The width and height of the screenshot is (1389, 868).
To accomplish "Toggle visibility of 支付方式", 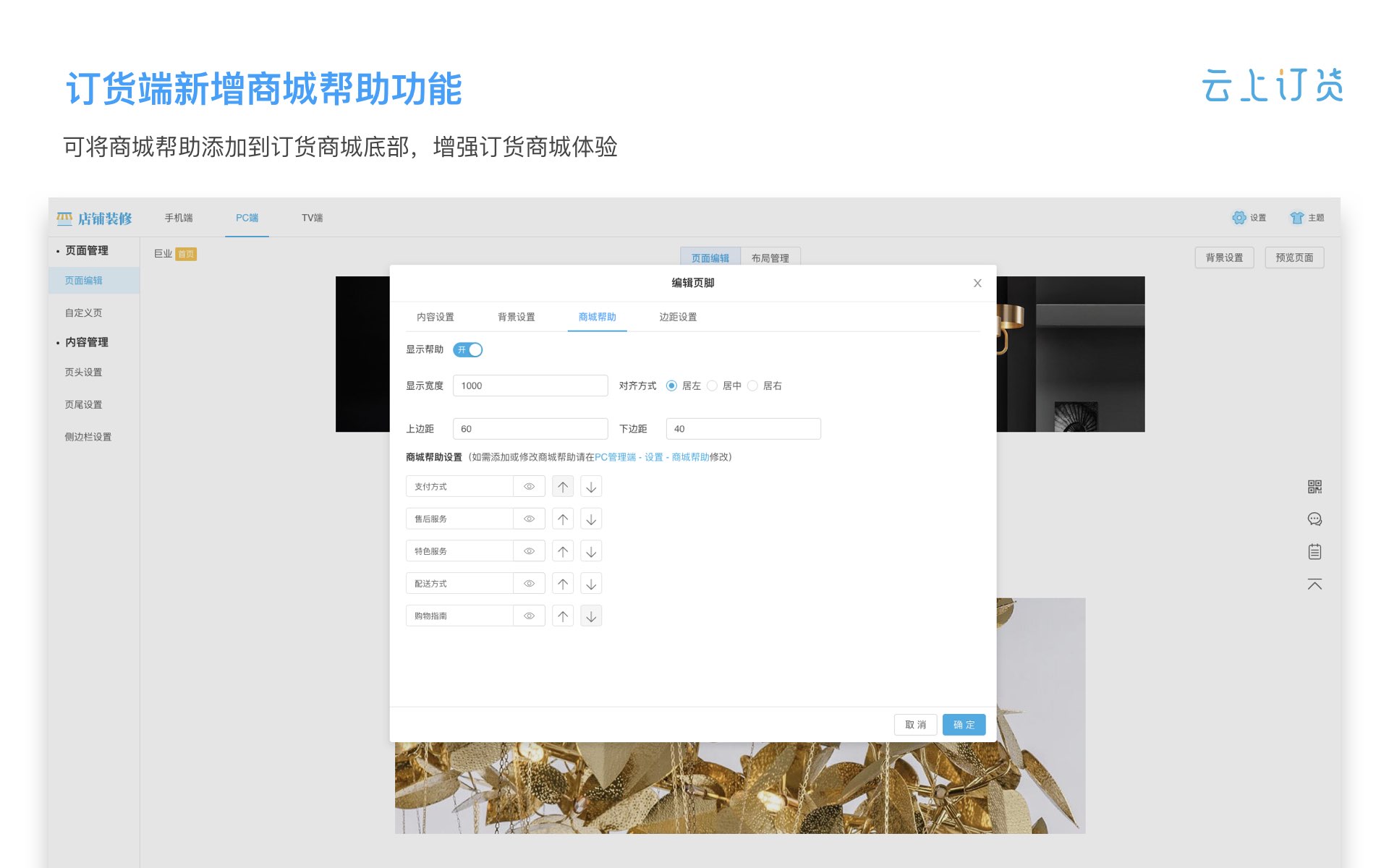I will tap(530, 487).
